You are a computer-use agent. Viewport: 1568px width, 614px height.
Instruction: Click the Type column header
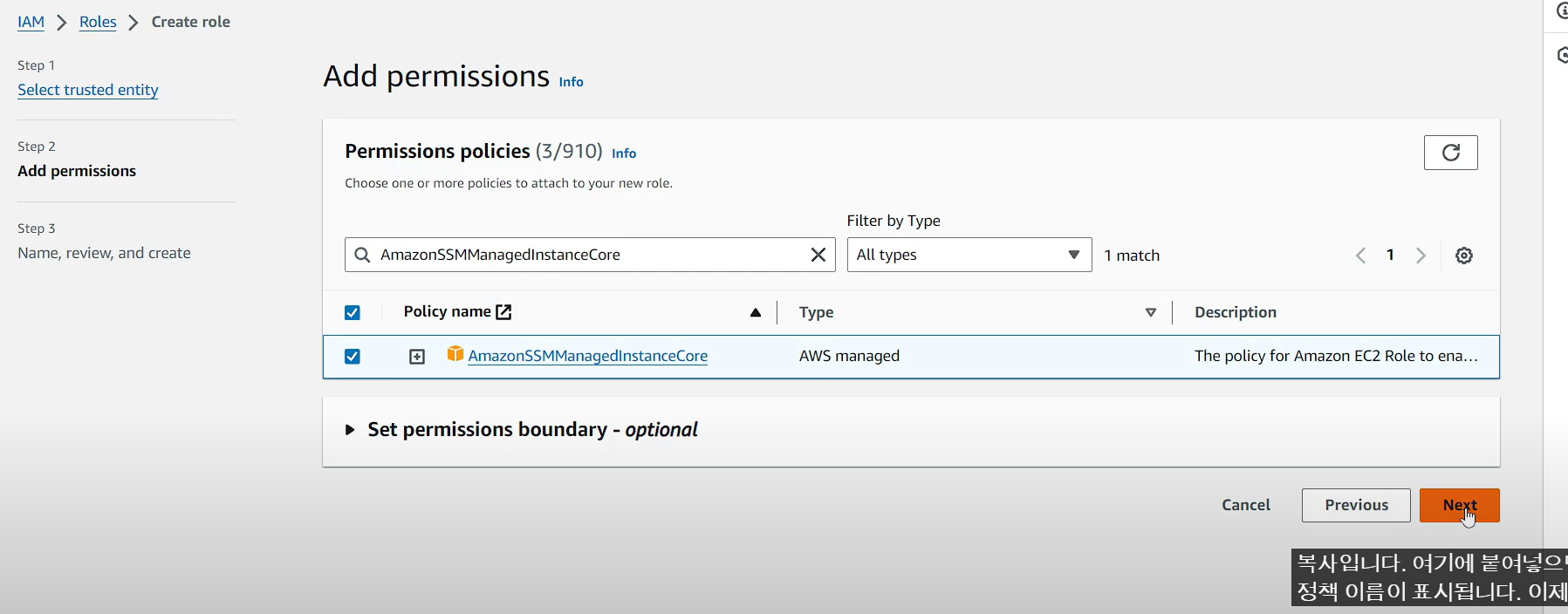pos(817,312)
